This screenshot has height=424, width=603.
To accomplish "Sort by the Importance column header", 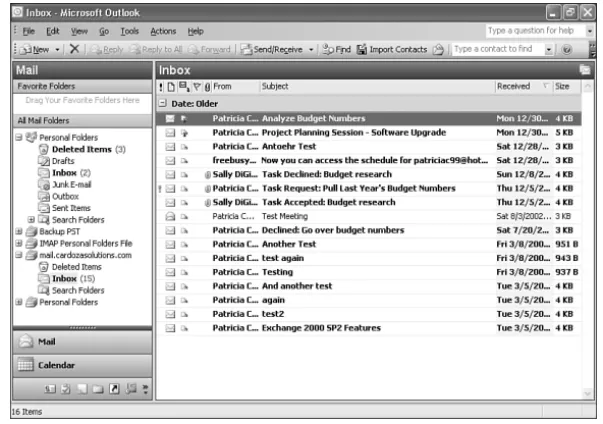I will (x=161, y=87).
